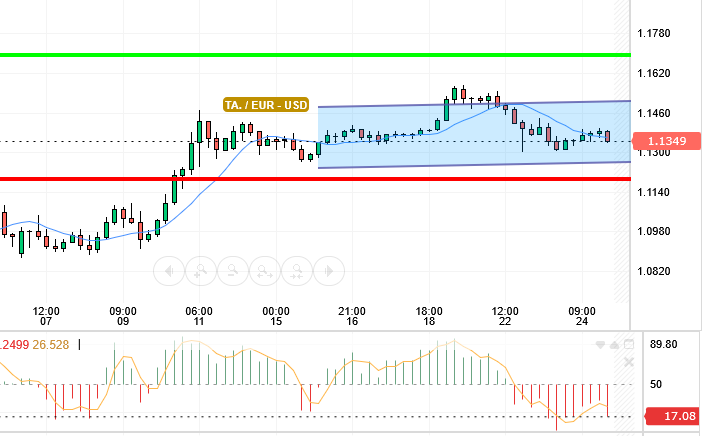Viewport: 712px width, 436px height.
Task: Move indicator pane down with down arrow
Action: point(600,345)
